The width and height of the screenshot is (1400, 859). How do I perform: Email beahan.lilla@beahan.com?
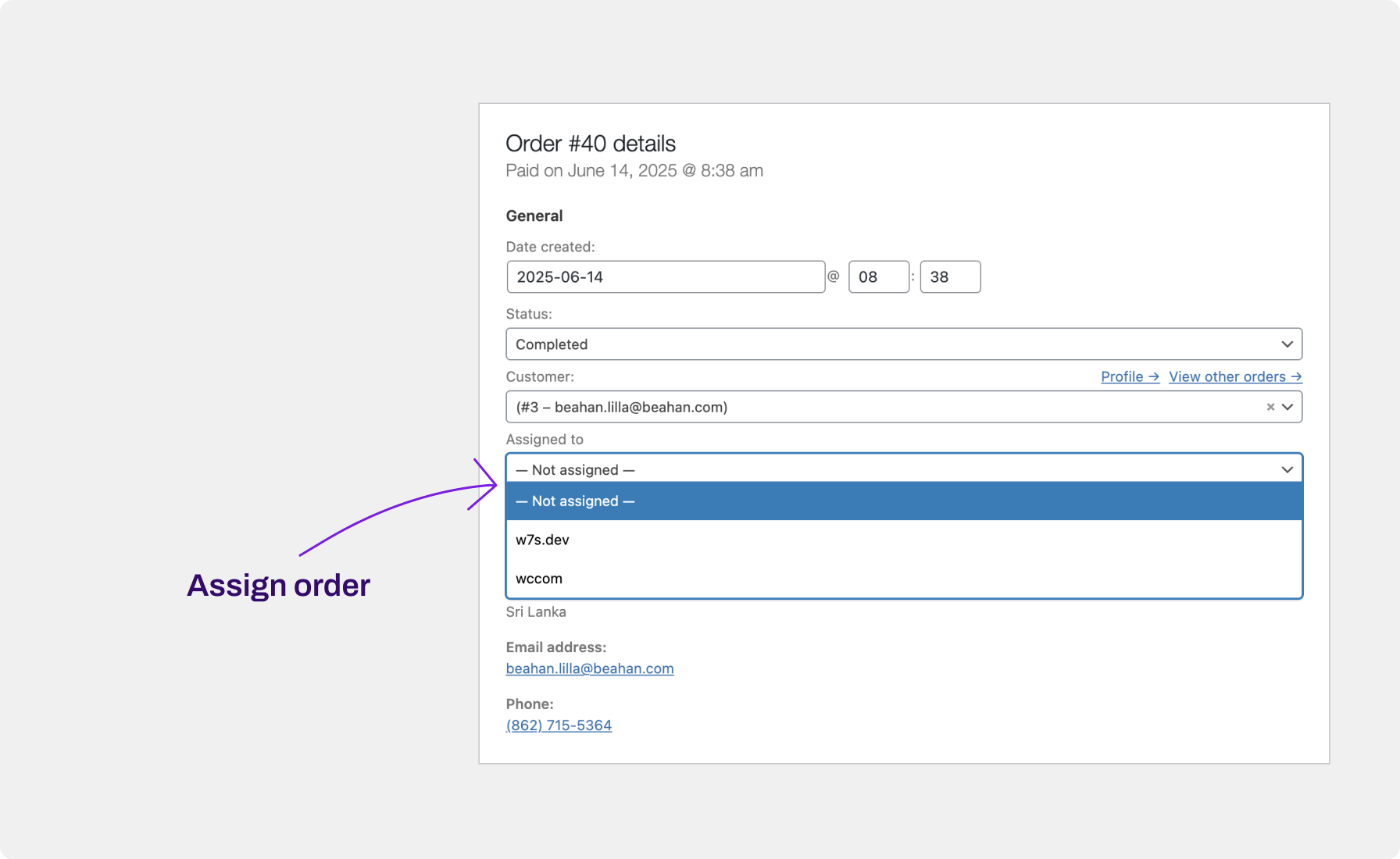click(x=589, y=668)
